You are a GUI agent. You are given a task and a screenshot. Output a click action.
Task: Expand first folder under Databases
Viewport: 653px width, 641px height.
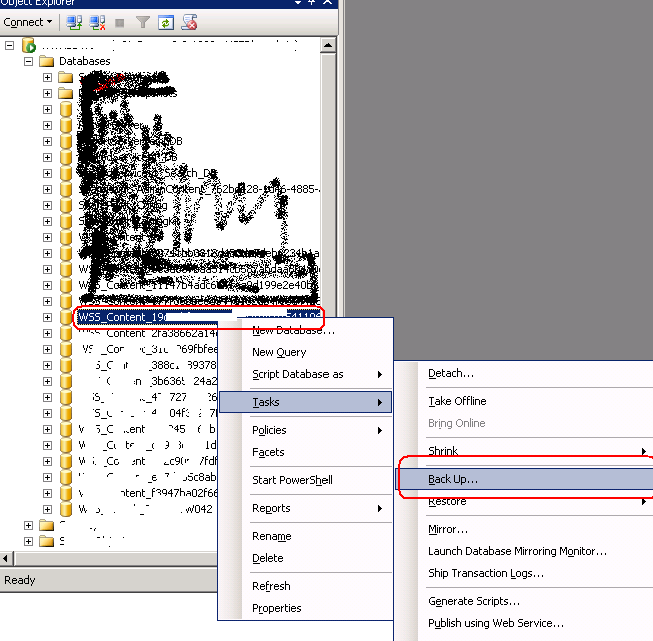[47, 78]
